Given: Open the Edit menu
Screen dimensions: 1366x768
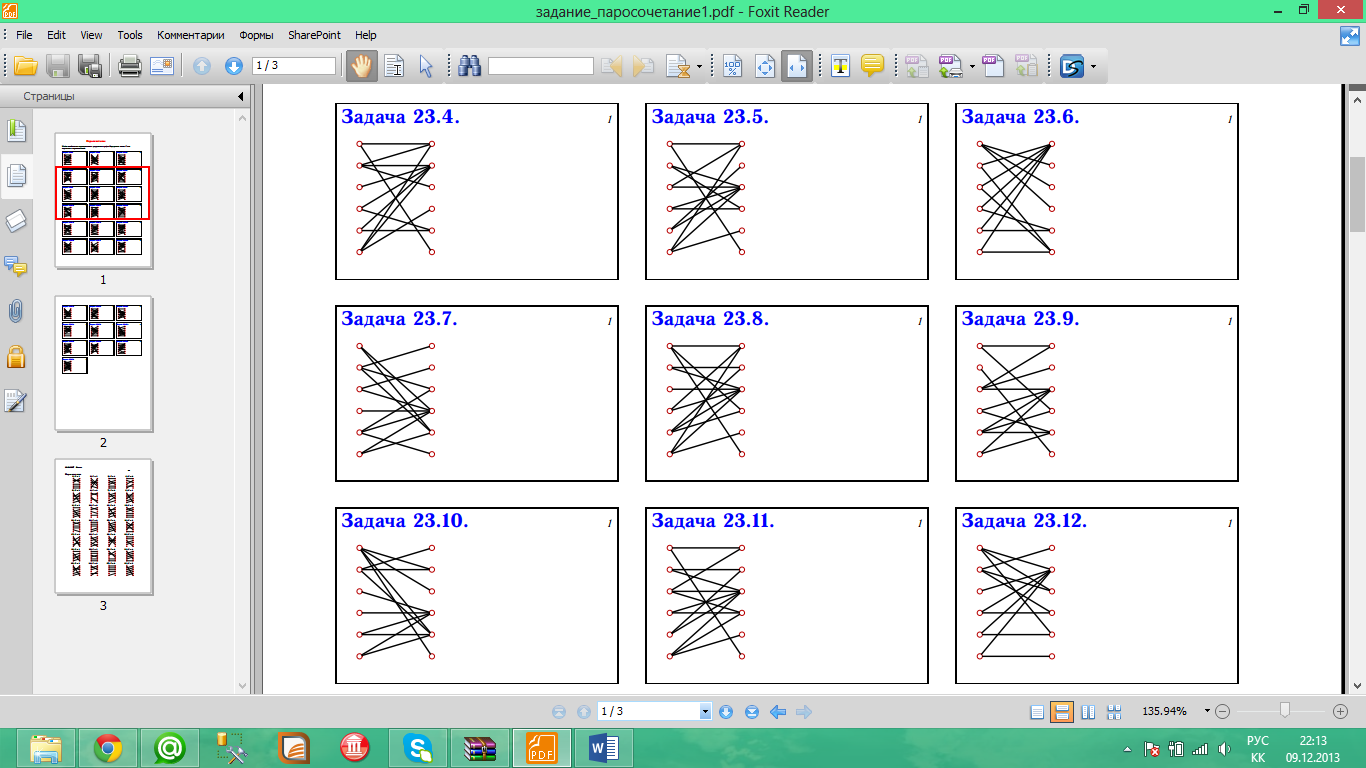Looking at the screenshot, I should coord(56,34).
